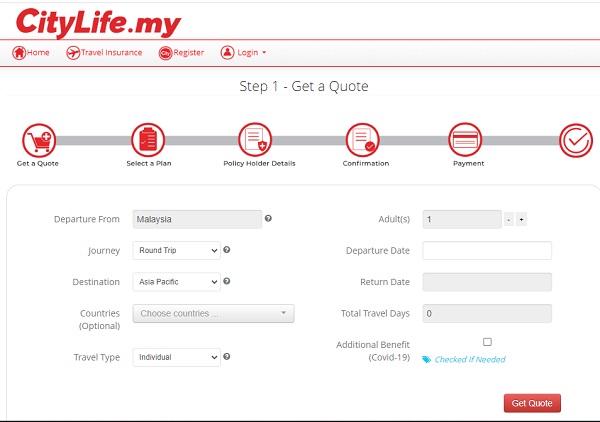Click the help icon next to Journey

tap(227, 250)
